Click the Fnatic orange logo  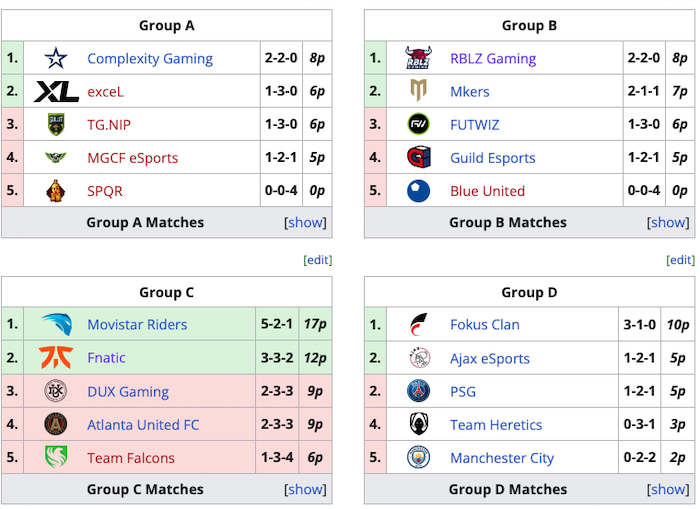click(x=56, y=357)
